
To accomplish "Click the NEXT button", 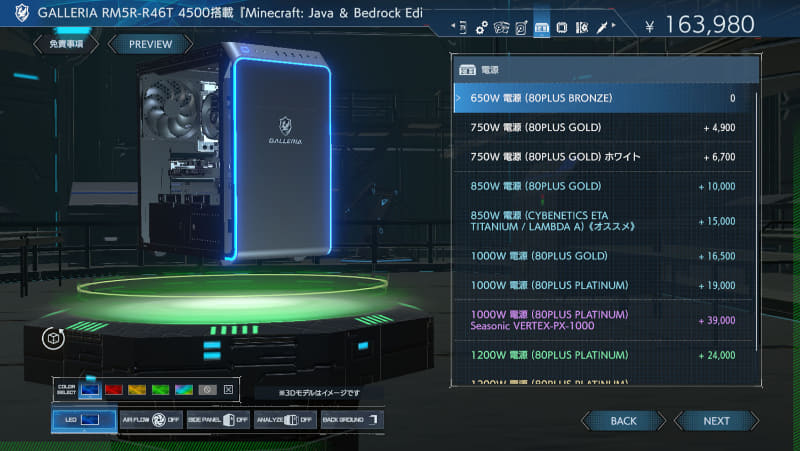I will point(716,421).
